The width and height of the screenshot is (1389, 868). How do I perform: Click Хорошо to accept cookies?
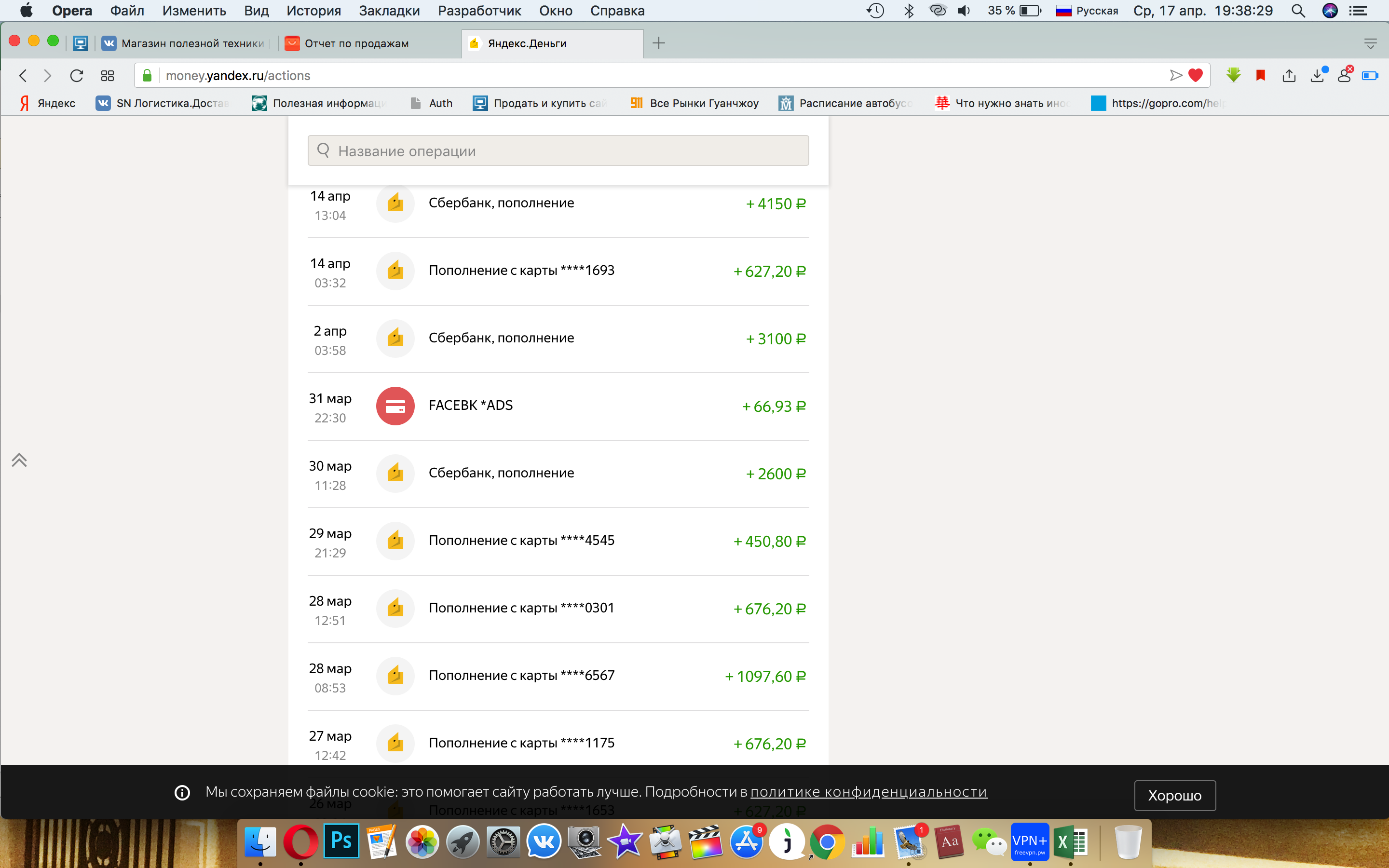(x=1174, y=795)
